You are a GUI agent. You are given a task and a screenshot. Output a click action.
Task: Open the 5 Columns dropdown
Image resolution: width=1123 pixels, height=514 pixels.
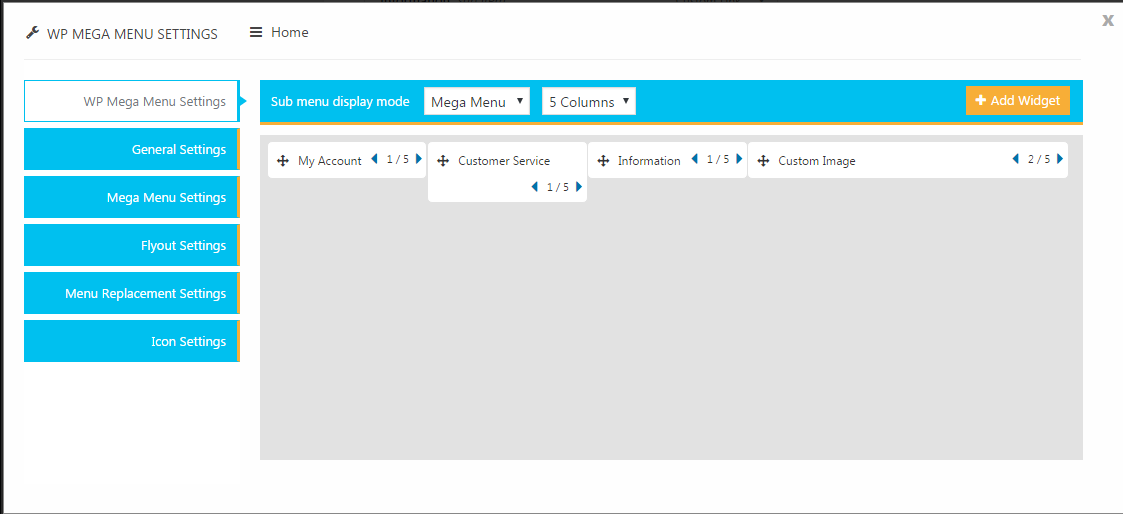pyautogui.click(x=589, y=102)
